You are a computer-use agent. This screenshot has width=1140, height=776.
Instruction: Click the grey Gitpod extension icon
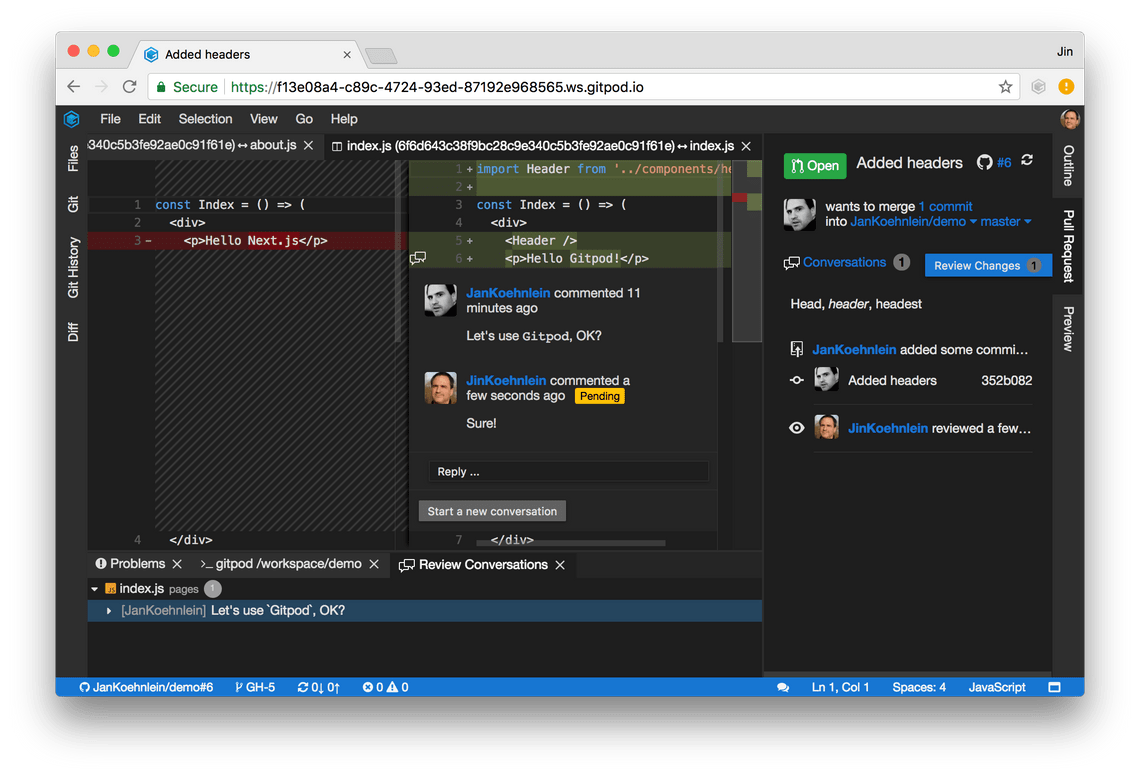point(1038,87)
